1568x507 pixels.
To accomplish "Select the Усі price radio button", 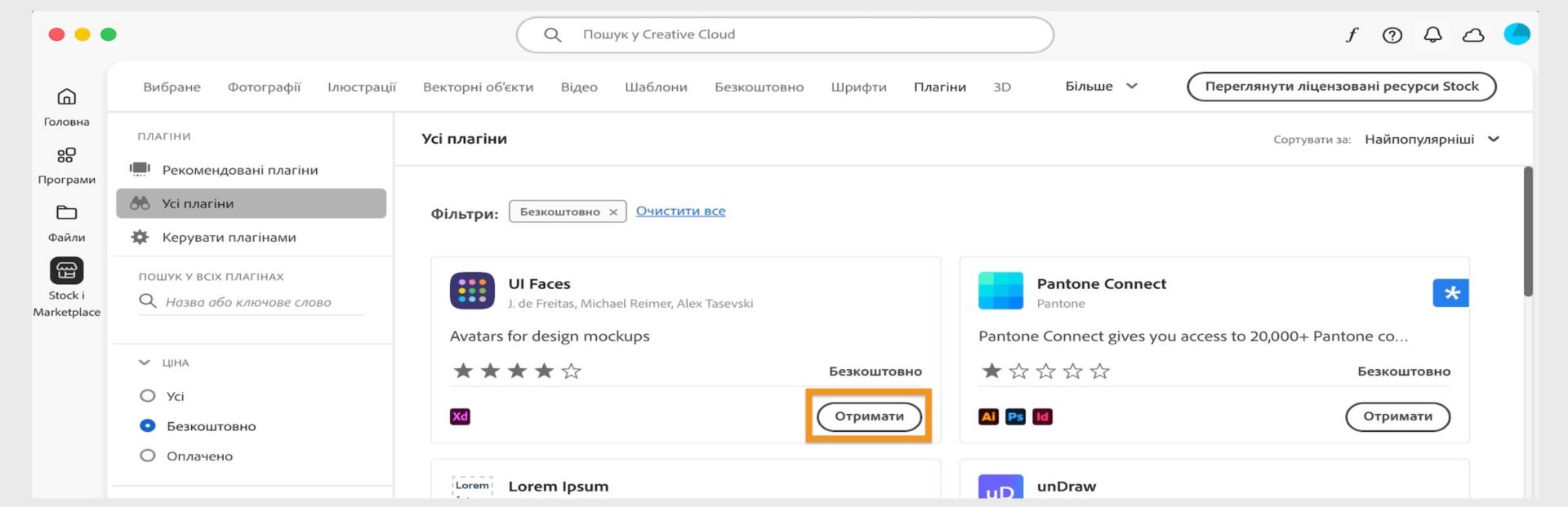I will tap(148, 396).
